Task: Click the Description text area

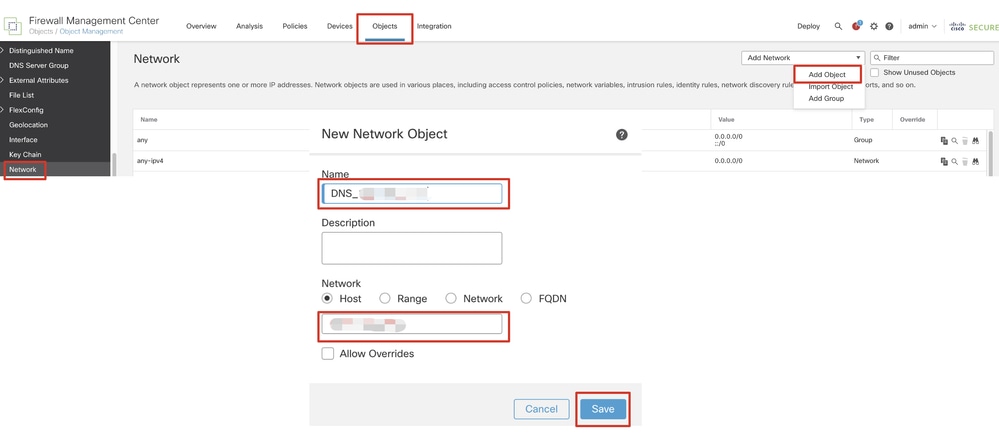Action: pyautogui.click(x=412, y=248)
